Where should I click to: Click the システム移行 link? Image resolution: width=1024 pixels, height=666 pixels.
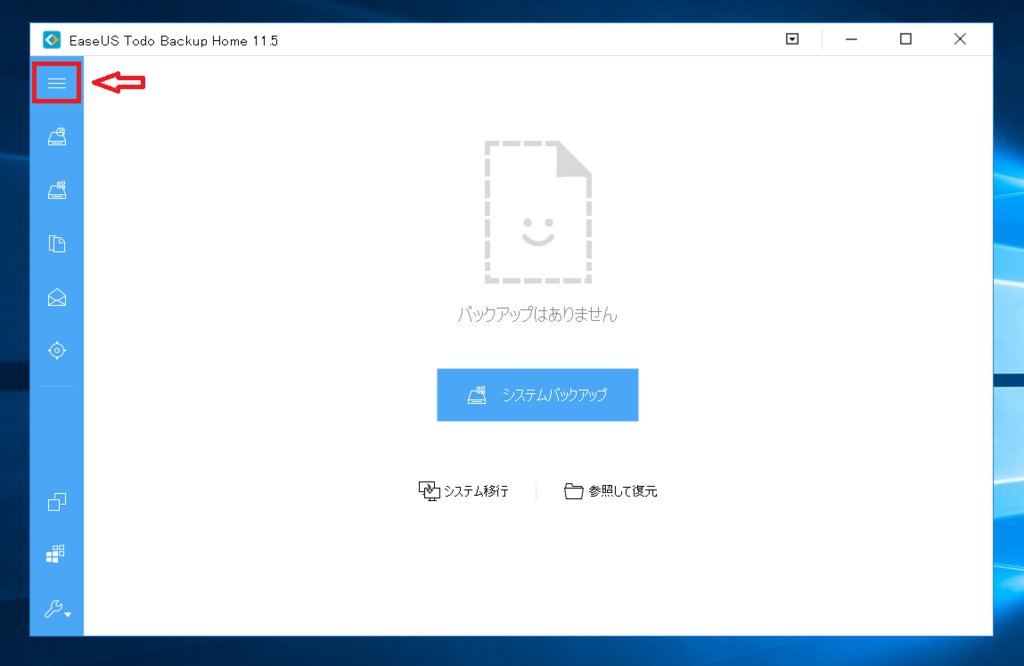click(x=464, y=491)
